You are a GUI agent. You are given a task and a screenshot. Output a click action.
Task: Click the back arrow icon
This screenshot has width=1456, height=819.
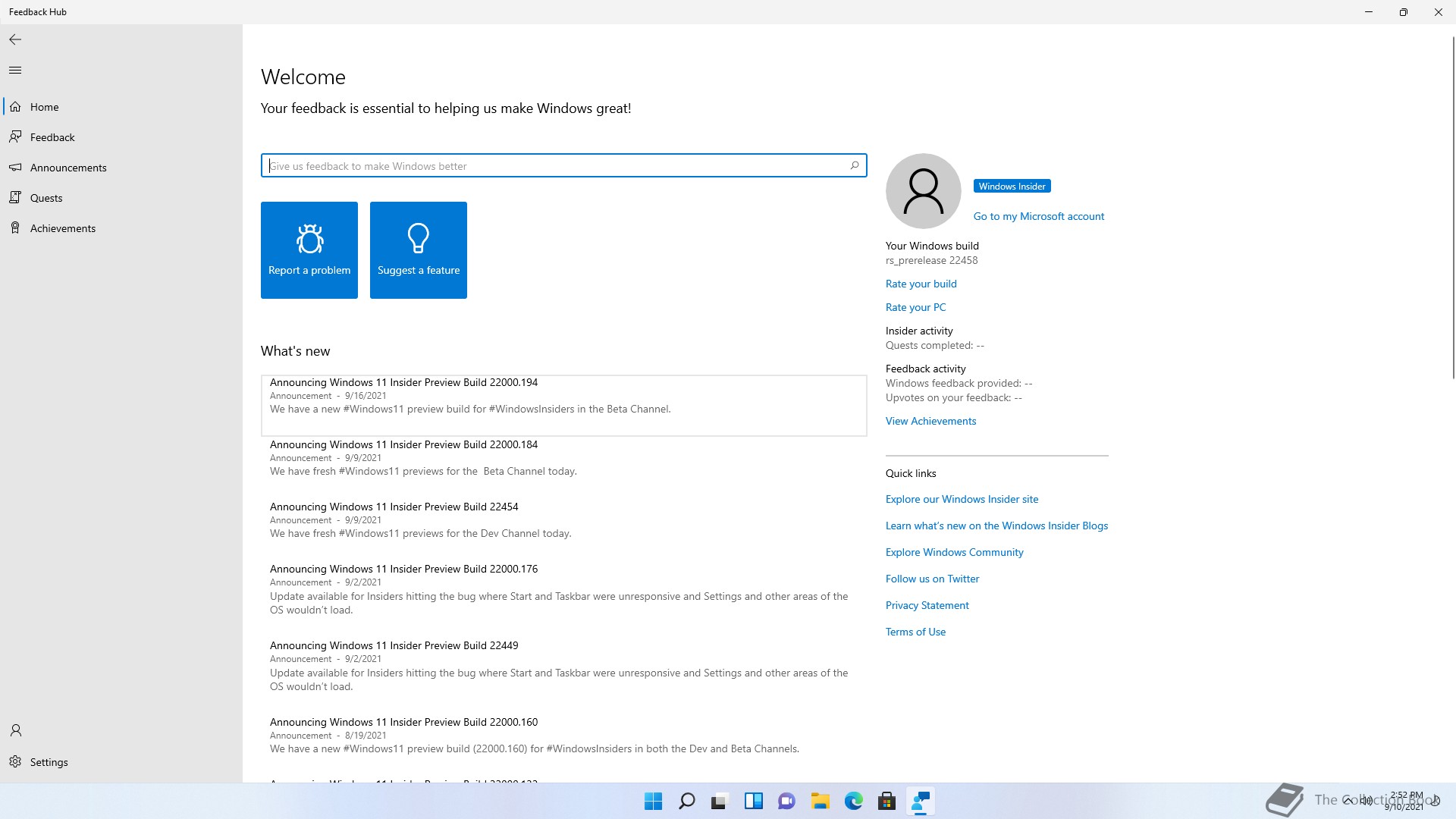(15, 39)
